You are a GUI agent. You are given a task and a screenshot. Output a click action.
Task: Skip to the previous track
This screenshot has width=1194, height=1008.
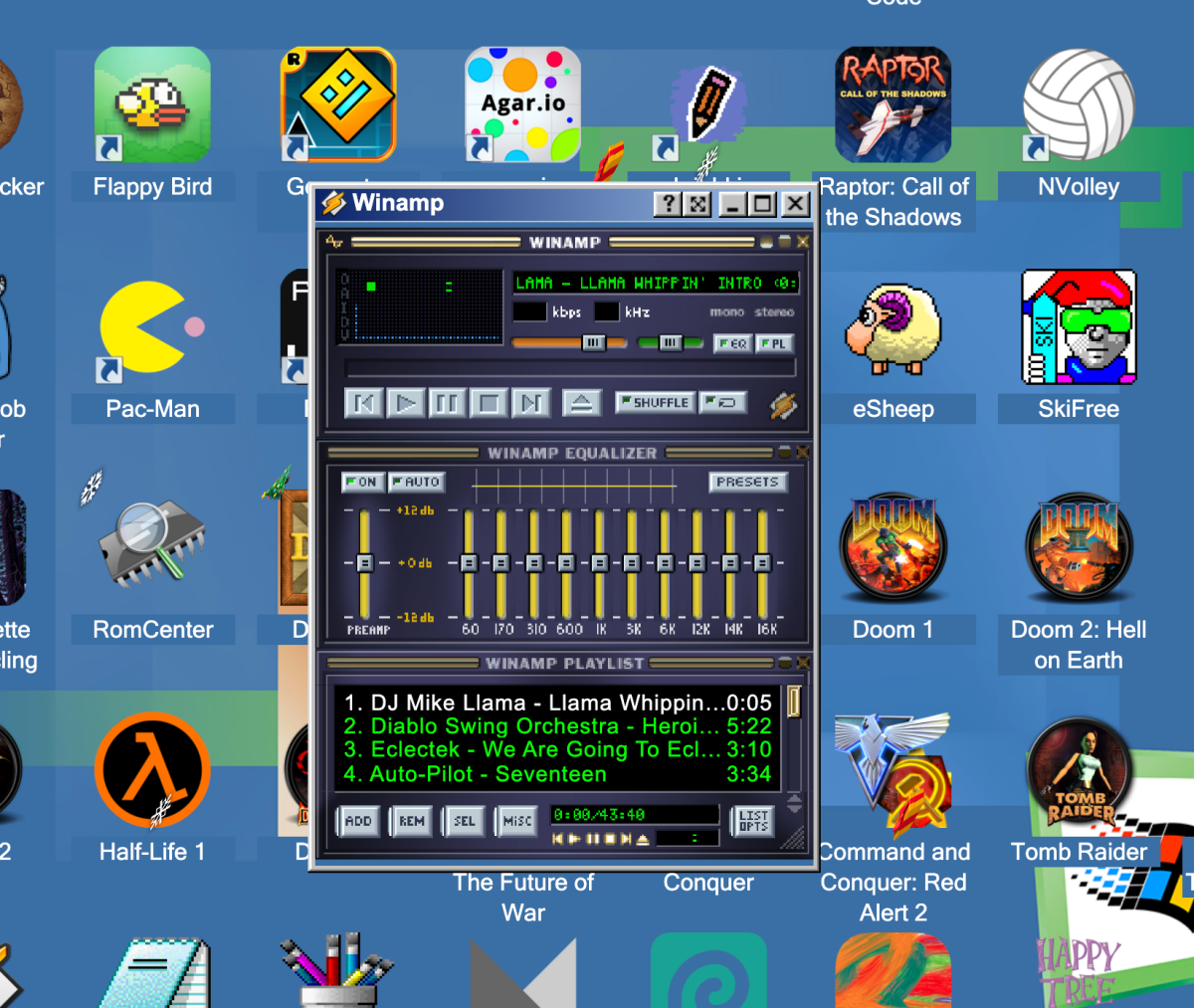click(x=363, y=403)
